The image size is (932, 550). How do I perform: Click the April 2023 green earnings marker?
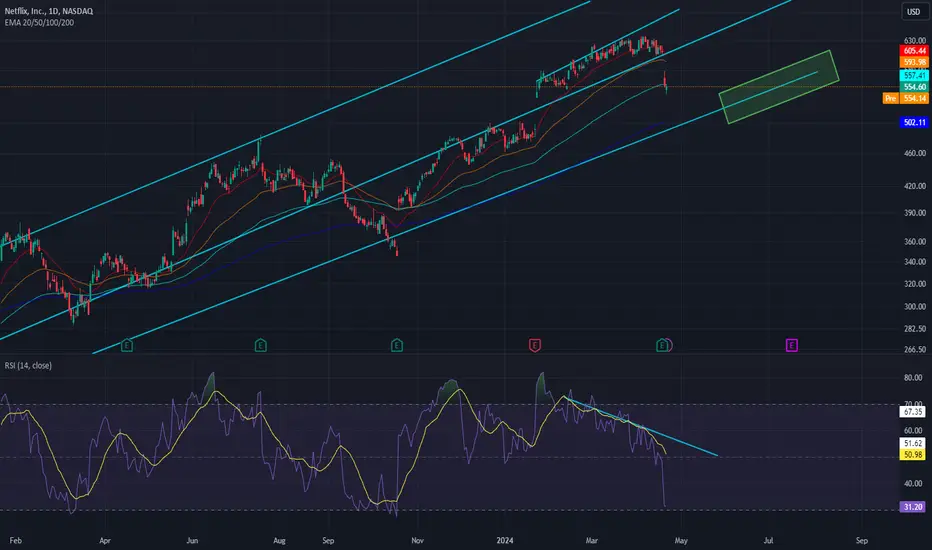[x=127, y=345]
